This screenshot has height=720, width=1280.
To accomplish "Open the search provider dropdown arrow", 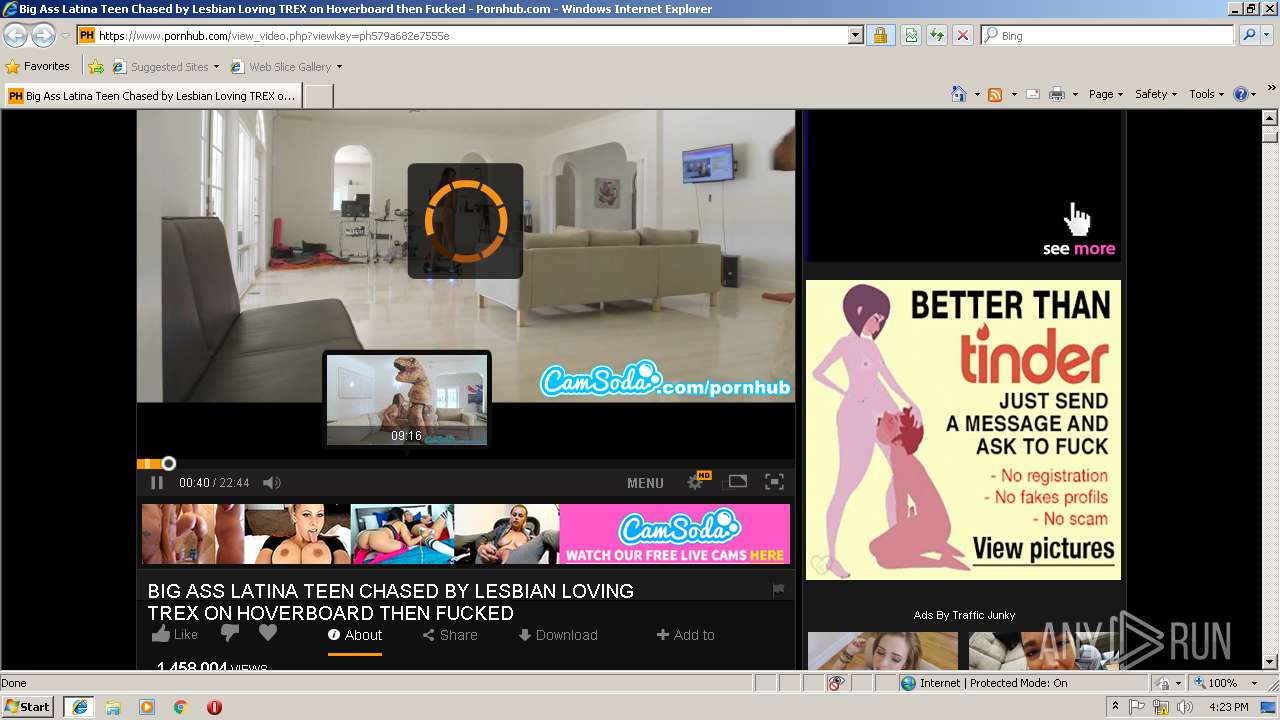I will (x=1268, y=35).
